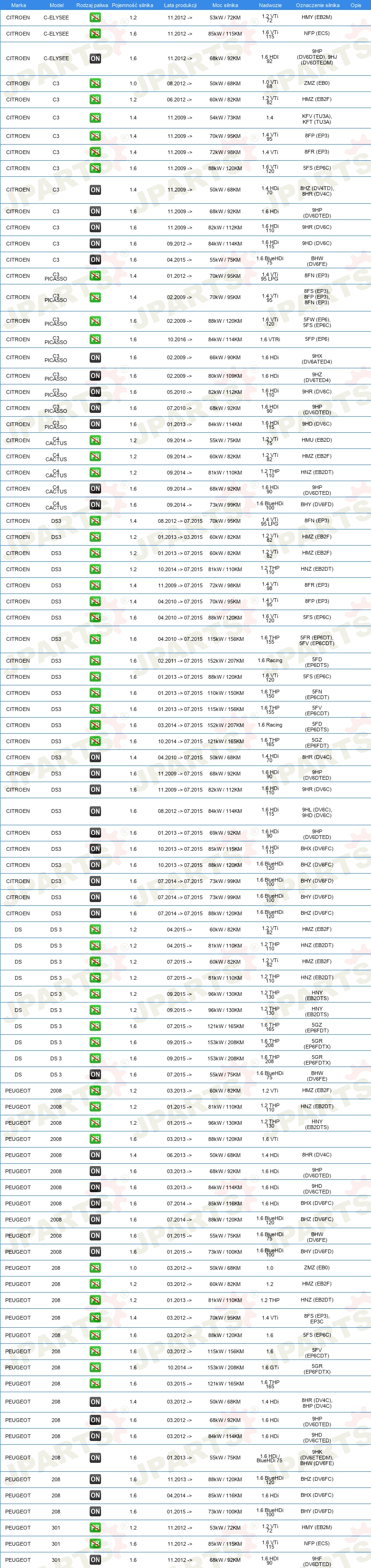Click petrol icon in Citroen DS3 1.6 THP 165 row
Image resolution: width=371 pixels, height=1568 pixels.
95,741
